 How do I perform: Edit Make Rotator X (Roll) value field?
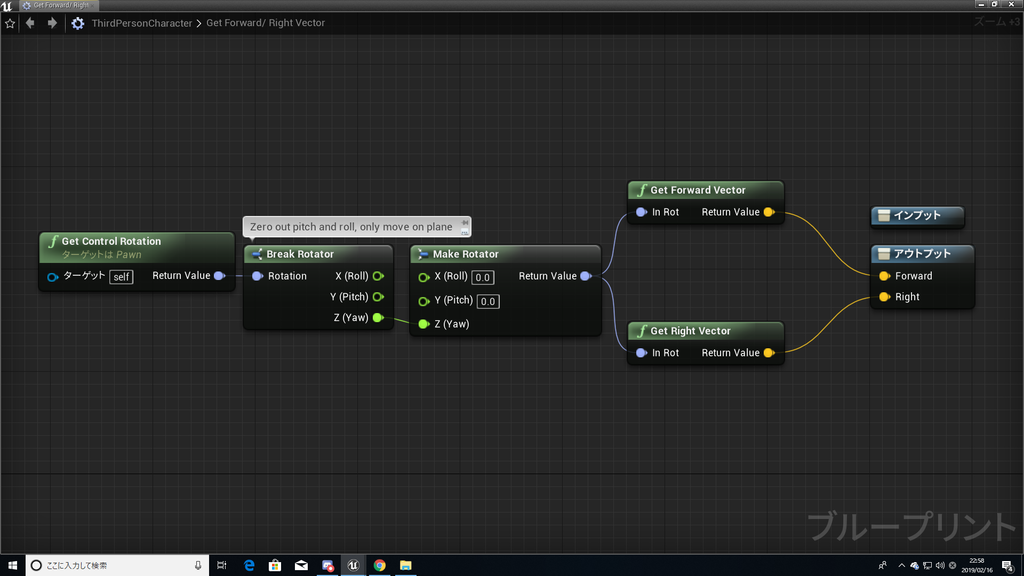point(483,278)
